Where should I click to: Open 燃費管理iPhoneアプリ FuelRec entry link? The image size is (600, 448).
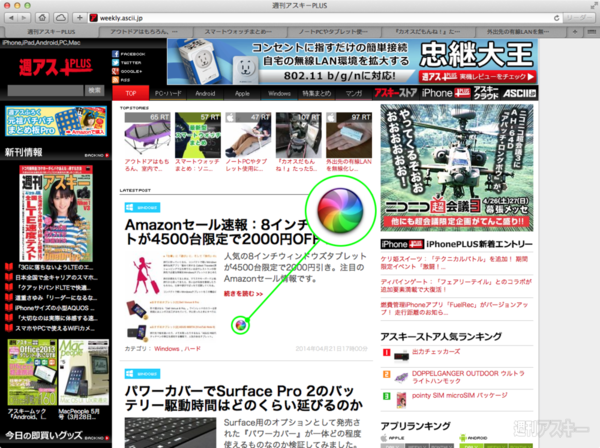pos(454,308)
